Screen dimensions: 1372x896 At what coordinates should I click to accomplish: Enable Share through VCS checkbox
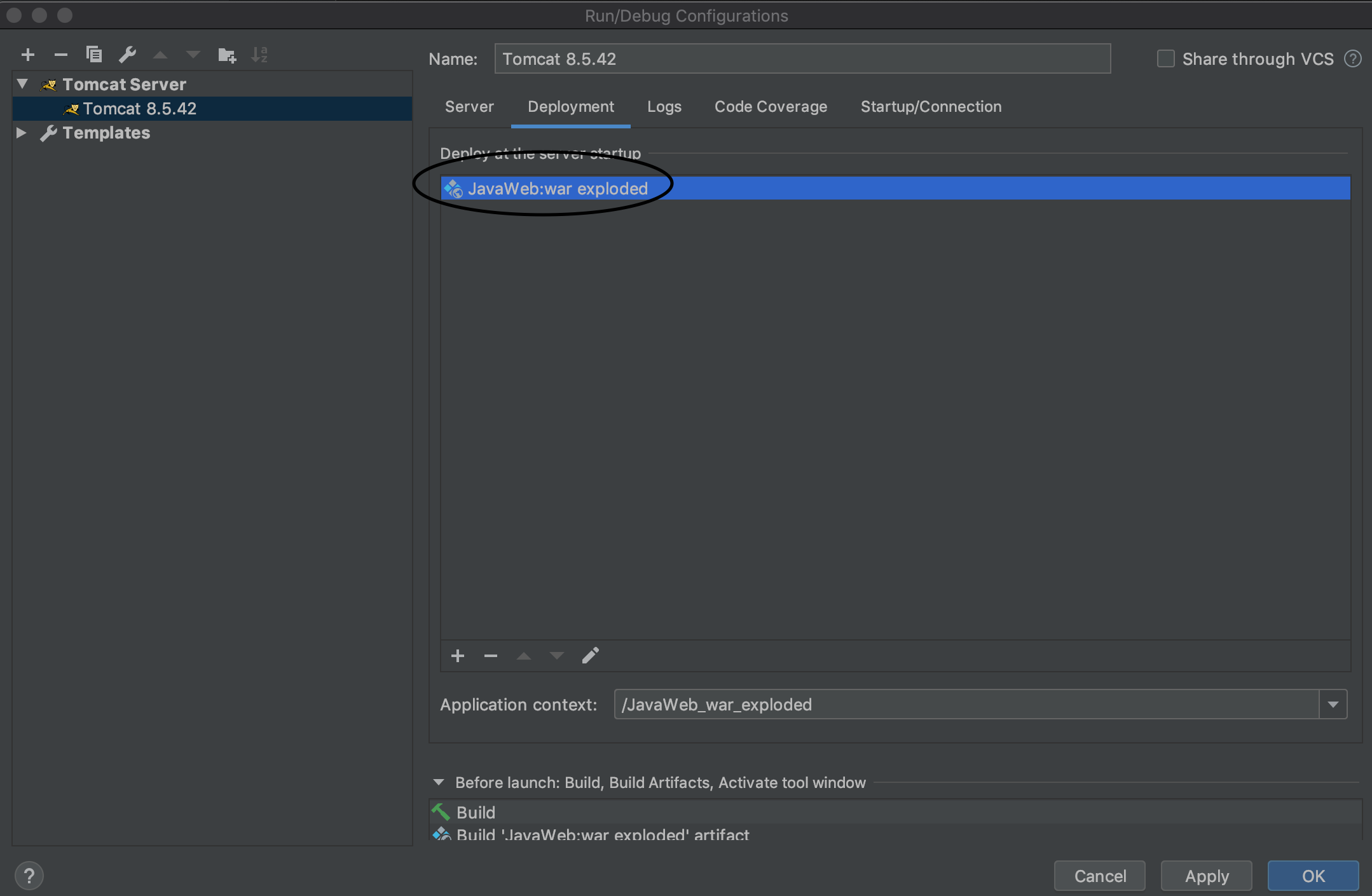pyautogui.click(x=1165, y=59)
